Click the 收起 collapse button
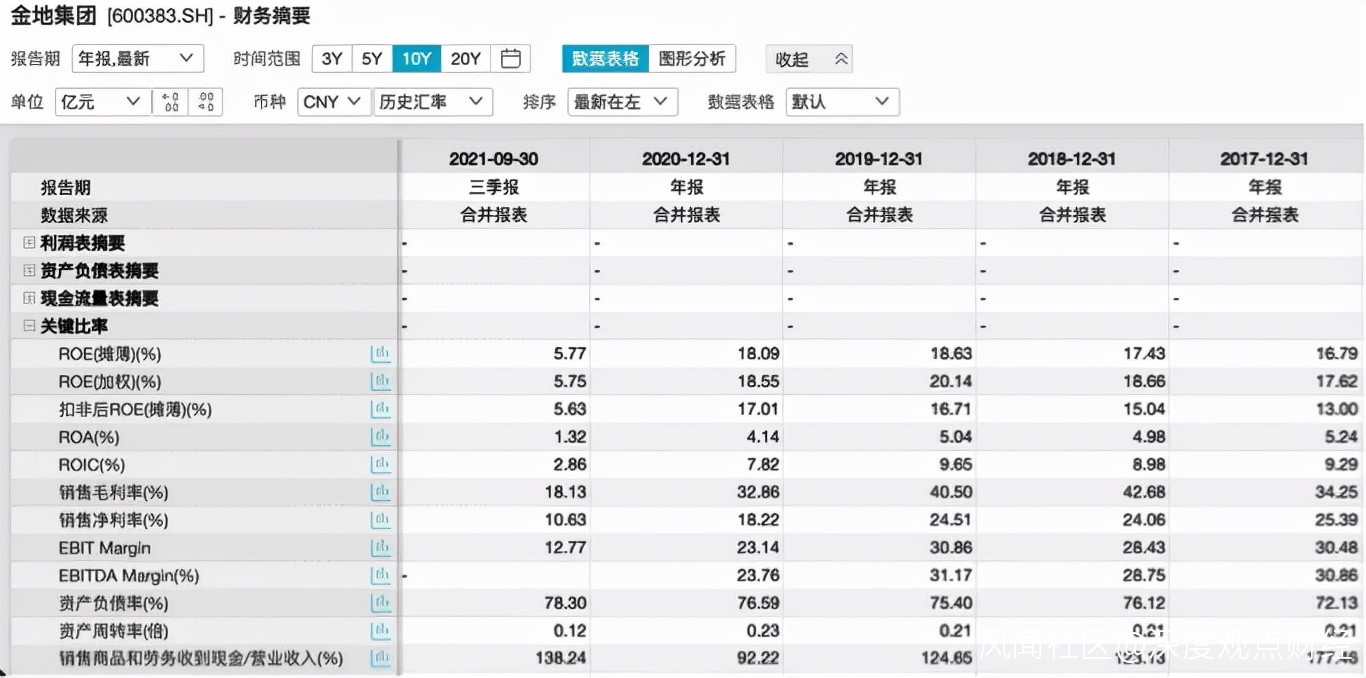1366x678 pixels. click(810, 59)
